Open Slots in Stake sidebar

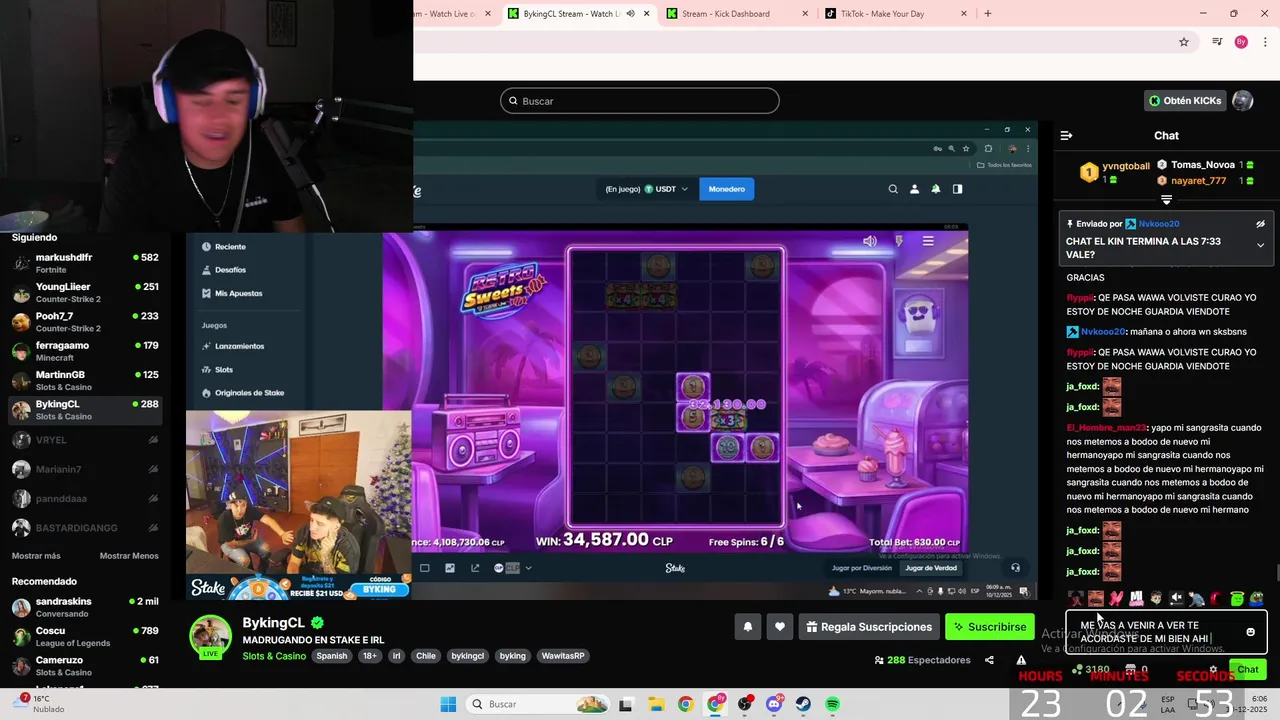pyautogui.click(x=222, y=370)
